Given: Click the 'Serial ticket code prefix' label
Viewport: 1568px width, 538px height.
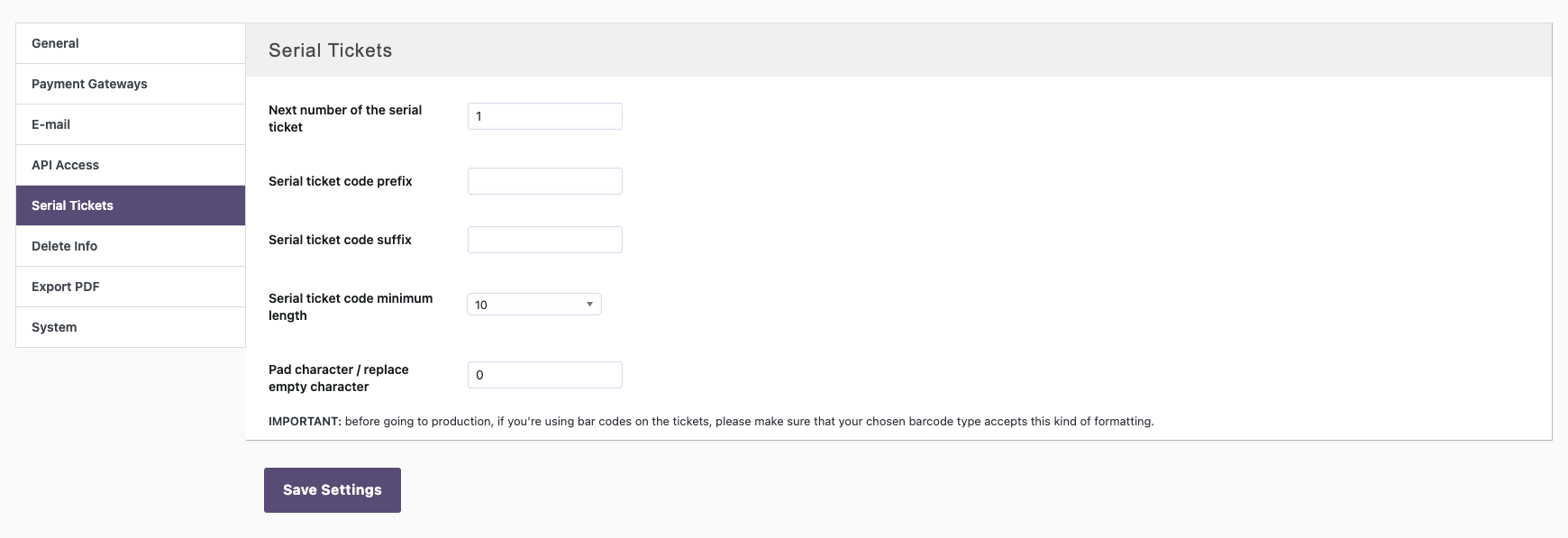Looking at the screenshot, I should [x=341, y=181].
